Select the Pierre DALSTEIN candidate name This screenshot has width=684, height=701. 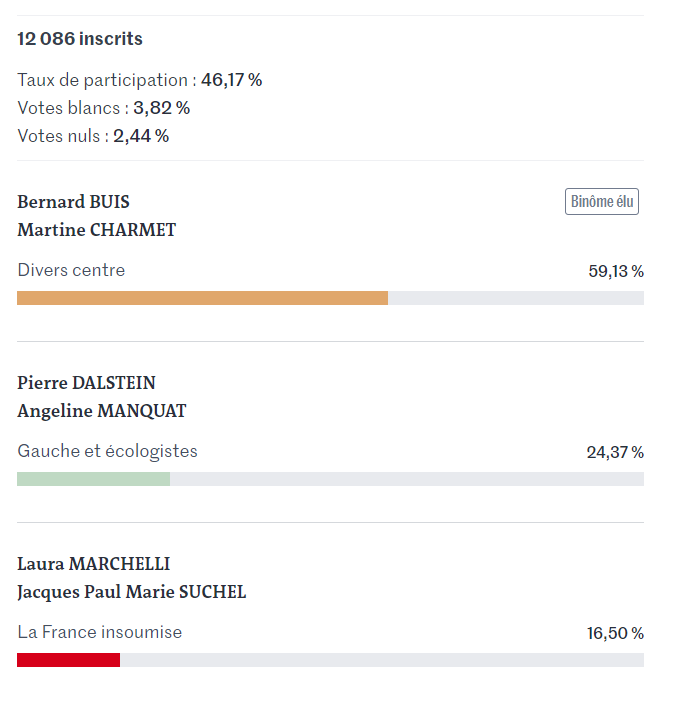[x=86, y=383]
